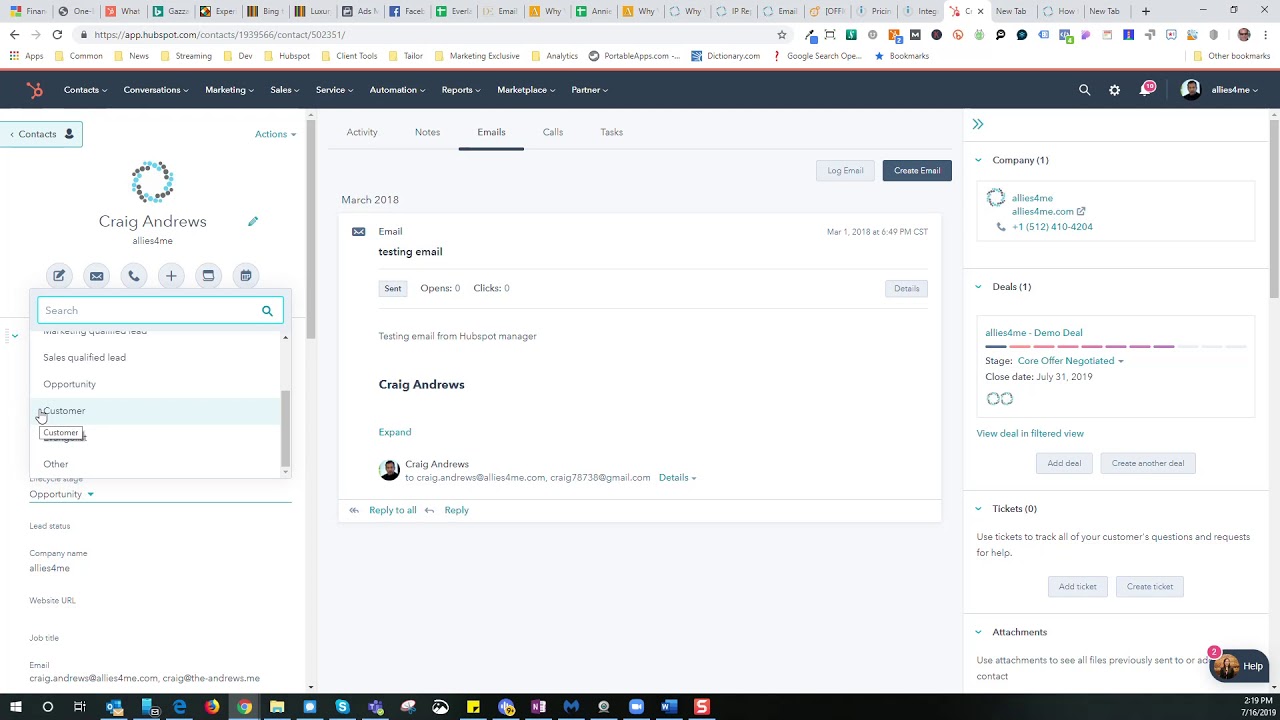Click the browser address bar
This screenshot has height=720, width=1280.
[x=430, y=34]
